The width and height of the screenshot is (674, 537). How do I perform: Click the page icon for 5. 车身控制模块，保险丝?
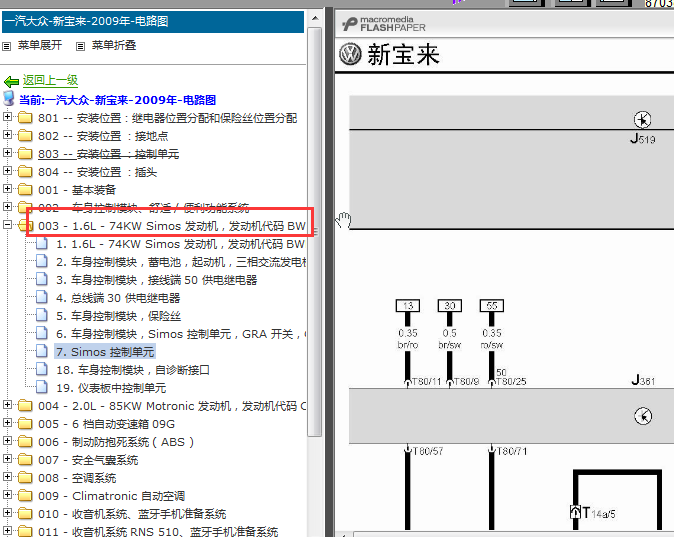42,316
